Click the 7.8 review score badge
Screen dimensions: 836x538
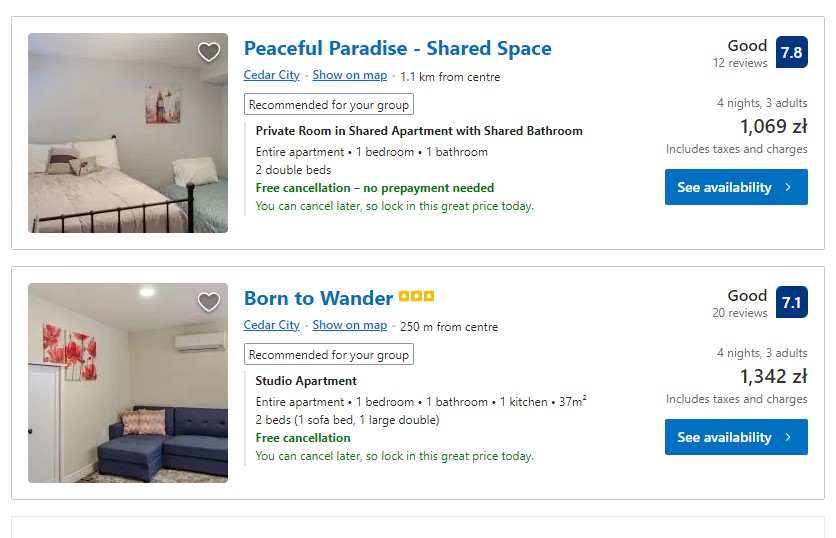pyautogui.click(x=791, y=52)
